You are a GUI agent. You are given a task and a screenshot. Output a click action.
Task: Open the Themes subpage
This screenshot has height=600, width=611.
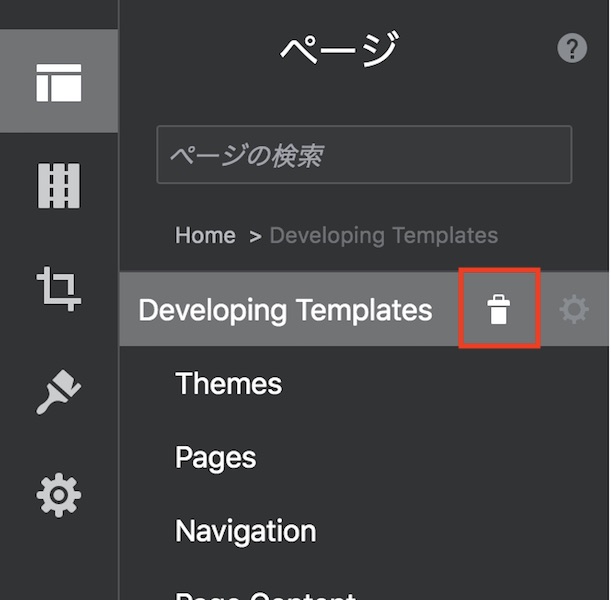[228, 384]
